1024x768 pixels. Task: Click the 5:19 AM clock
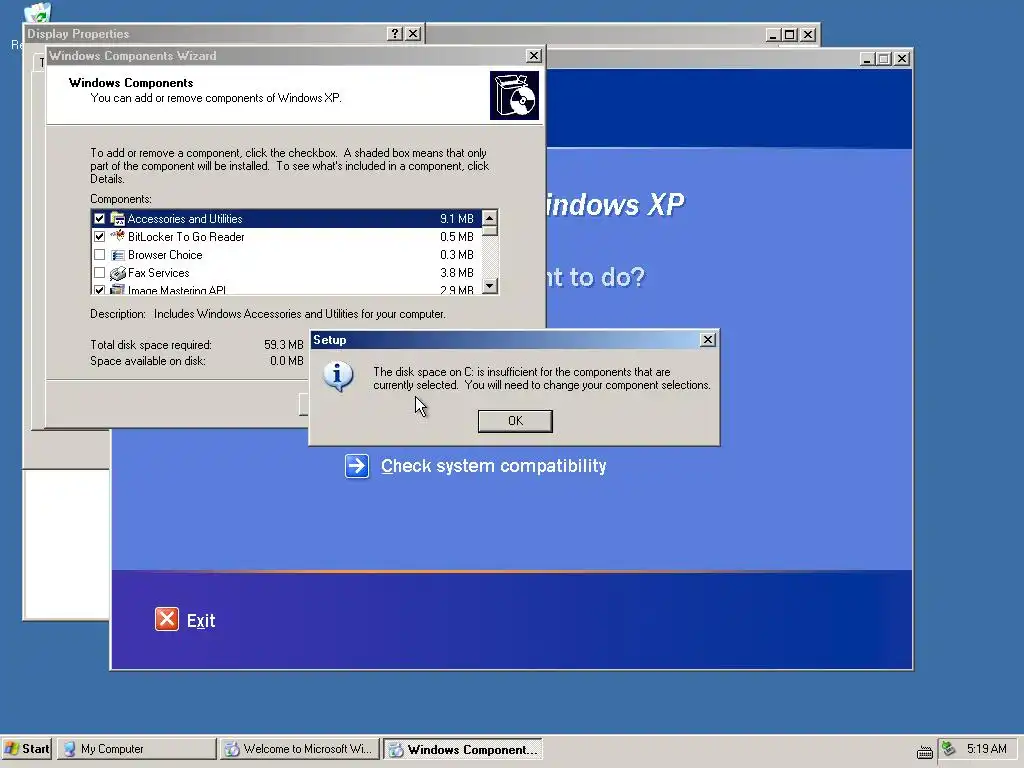coord(986,748)
